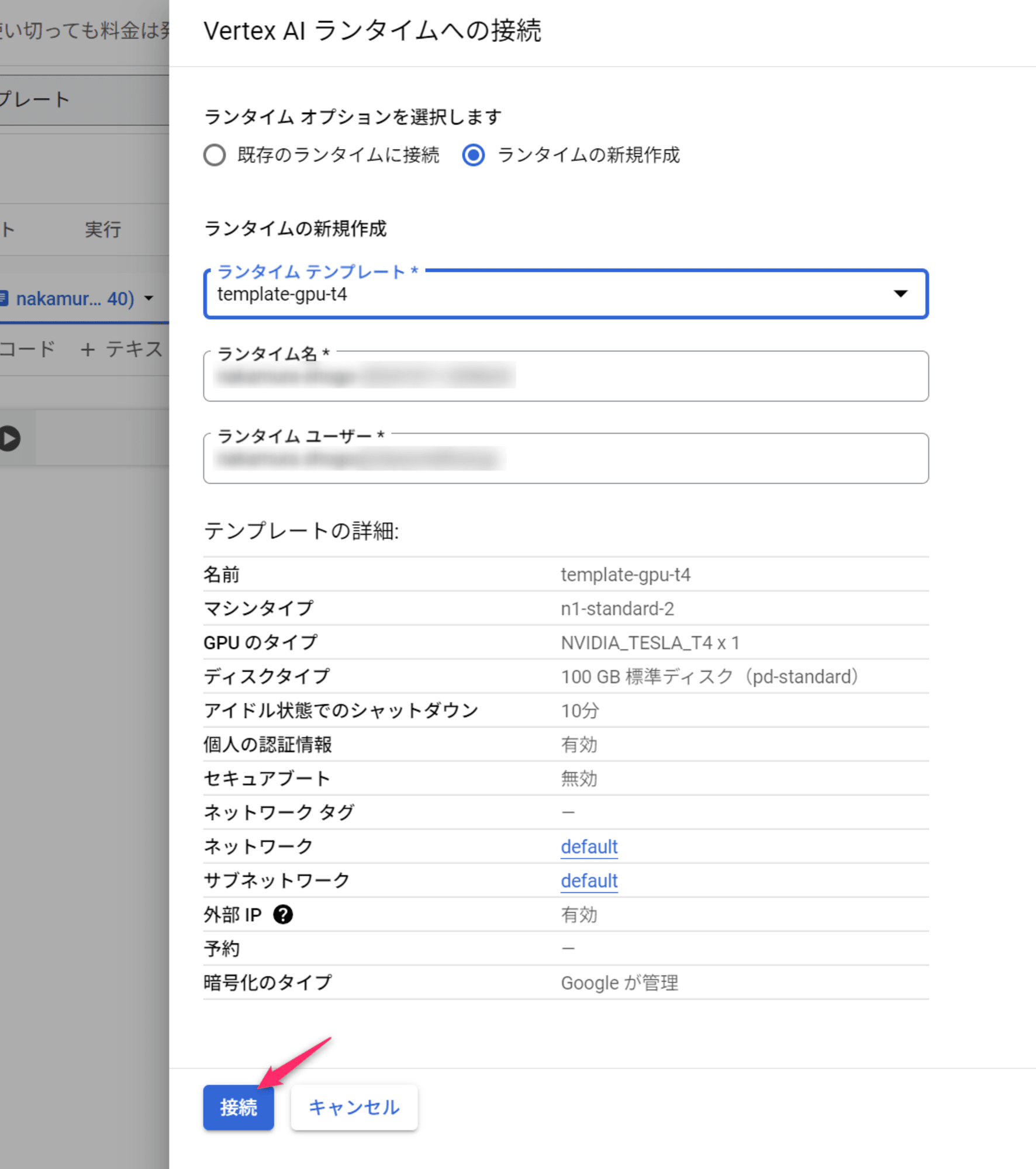Click '+ テキス' add text button in background
Screen dimensions: 1036x1169
(x=122, y=349)
